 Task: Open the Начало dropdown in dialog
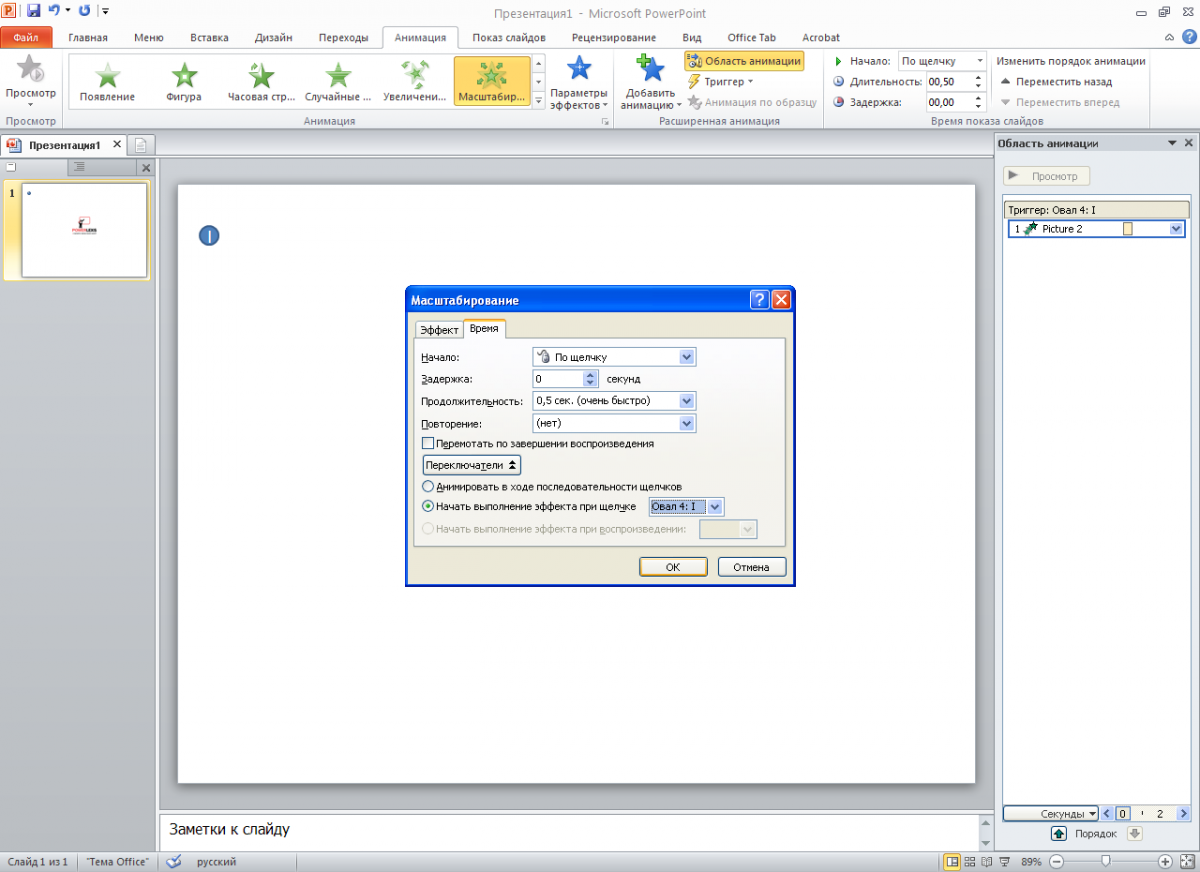tap(686, 356)
